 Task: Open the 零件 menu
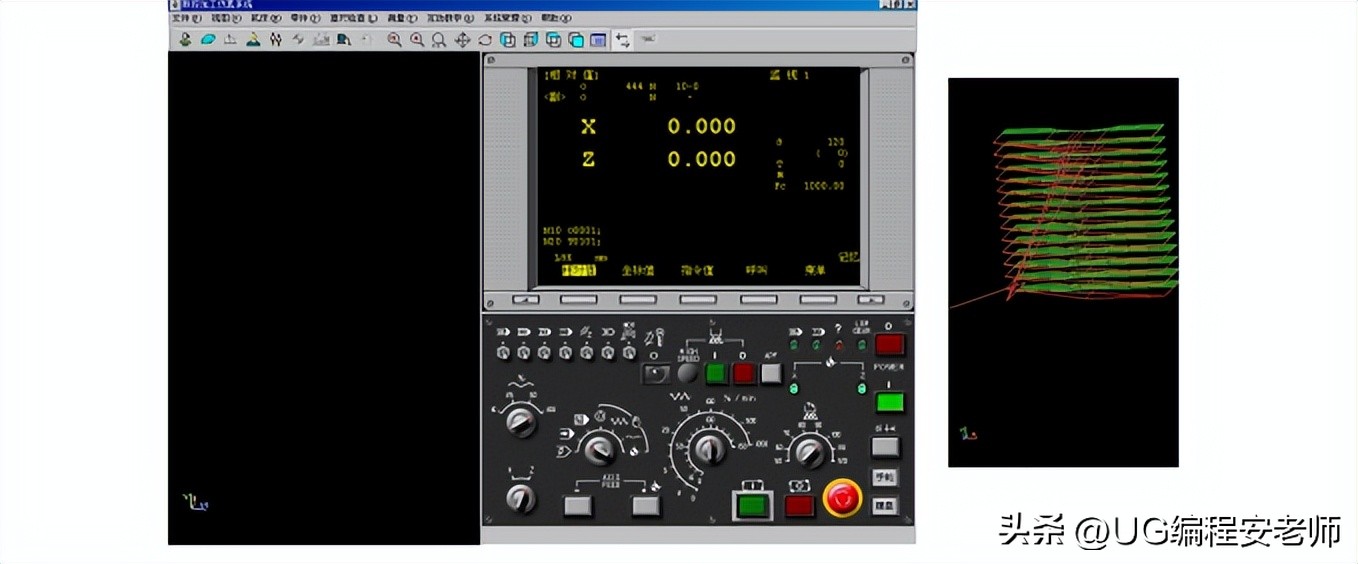305,18
